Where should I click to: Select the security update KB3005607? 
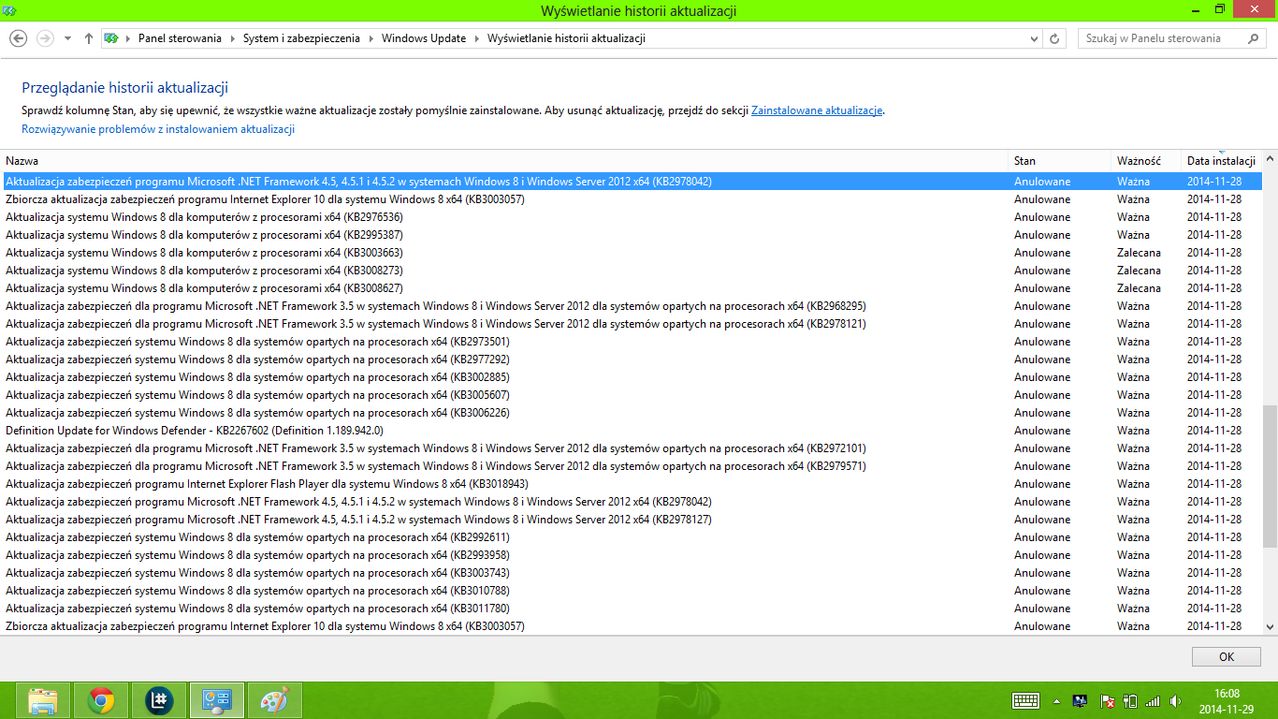point(631,395)
